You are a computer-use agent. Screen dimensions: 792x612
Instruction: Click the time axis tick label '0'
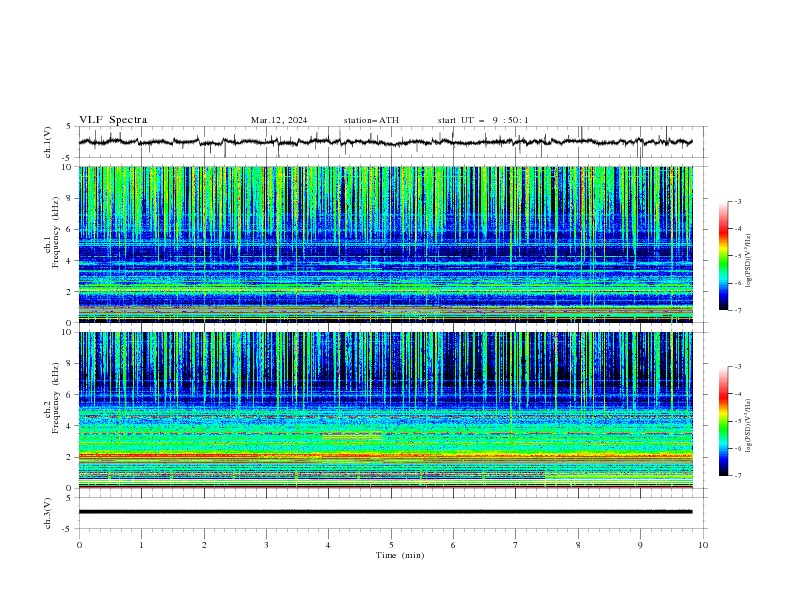pos(79,545)
